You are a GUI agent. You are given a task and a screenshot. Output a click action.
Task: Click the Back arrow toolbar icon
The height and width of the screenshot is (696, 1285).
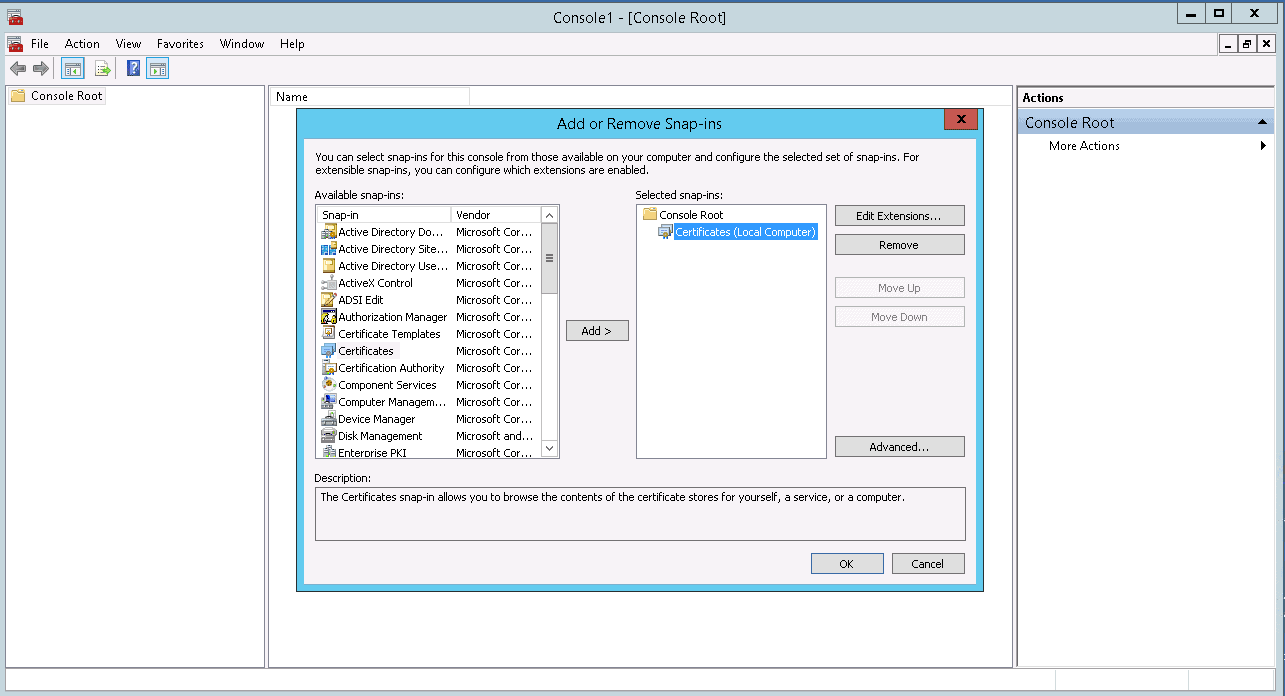click(x=18, y=69)
